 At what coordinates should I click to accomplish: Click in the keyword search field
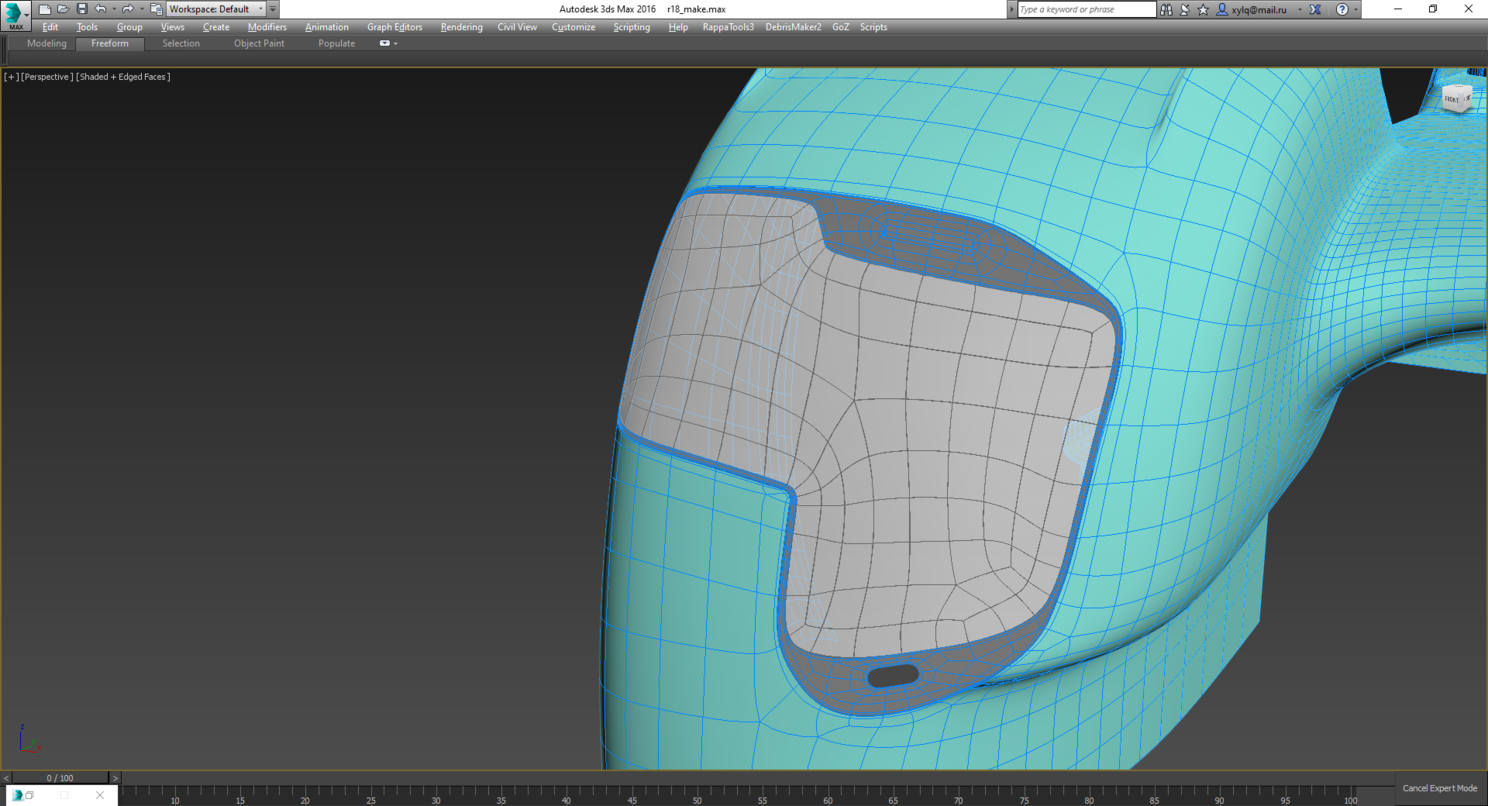pyautogui.click(x=1086, y=9)
